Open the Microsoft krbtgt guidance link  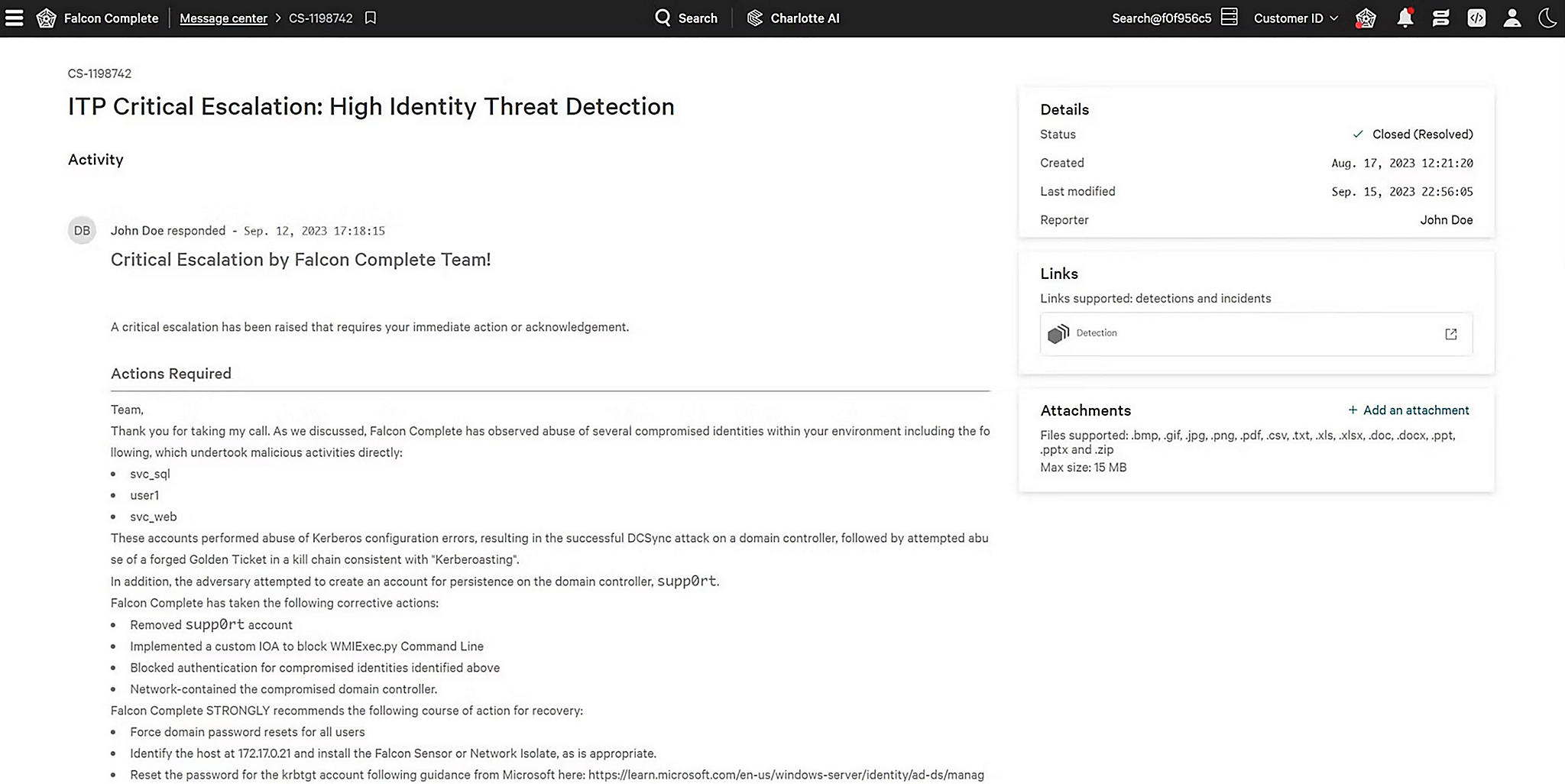point(786,775)
